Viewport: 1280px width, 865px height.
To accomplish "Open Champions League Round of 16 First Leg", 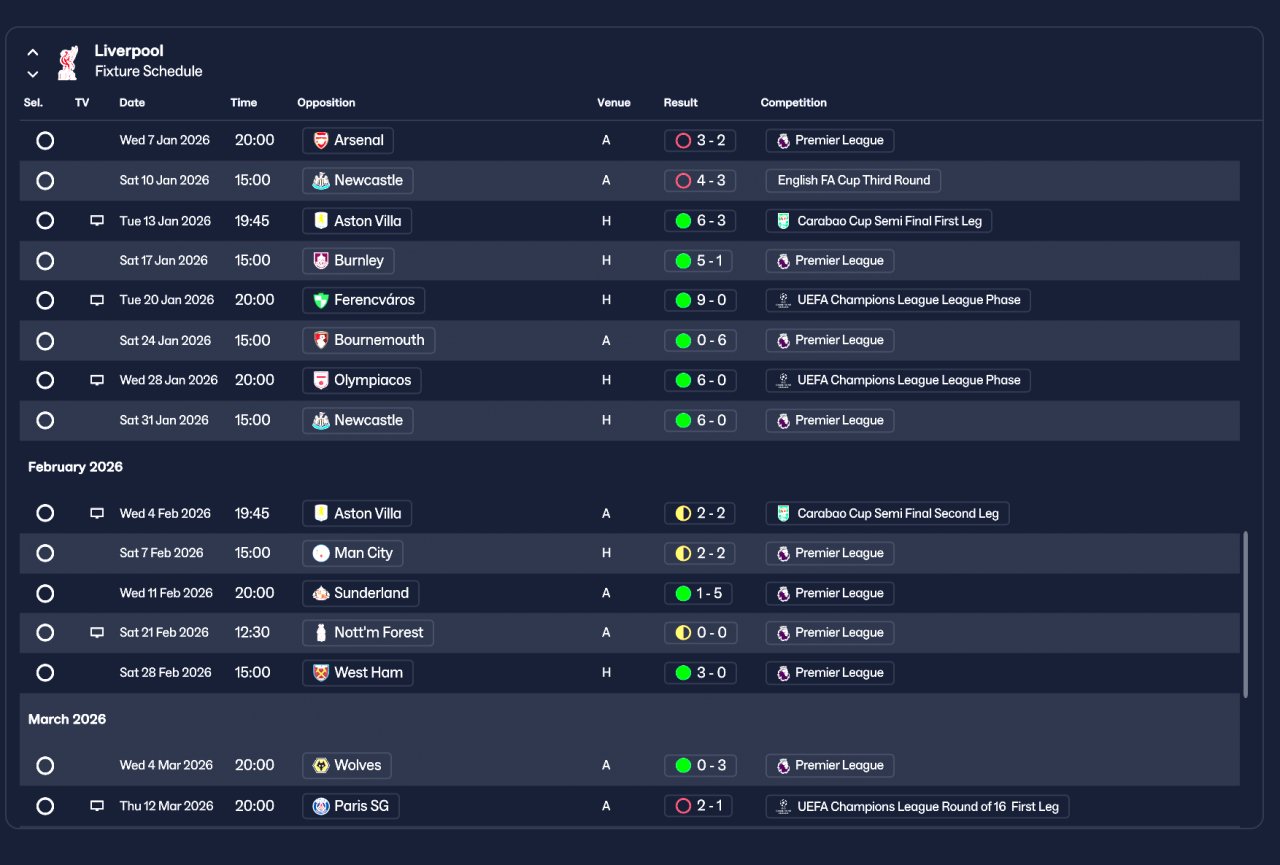I will [918, 806].
